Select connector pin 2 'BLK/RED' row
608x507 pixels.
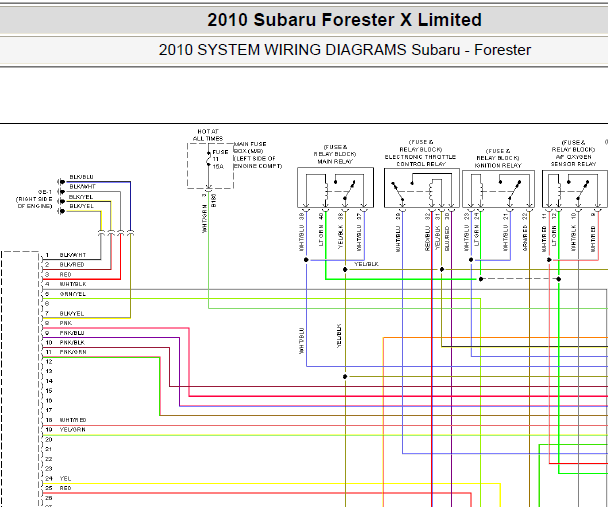click(x=64, y=265)
